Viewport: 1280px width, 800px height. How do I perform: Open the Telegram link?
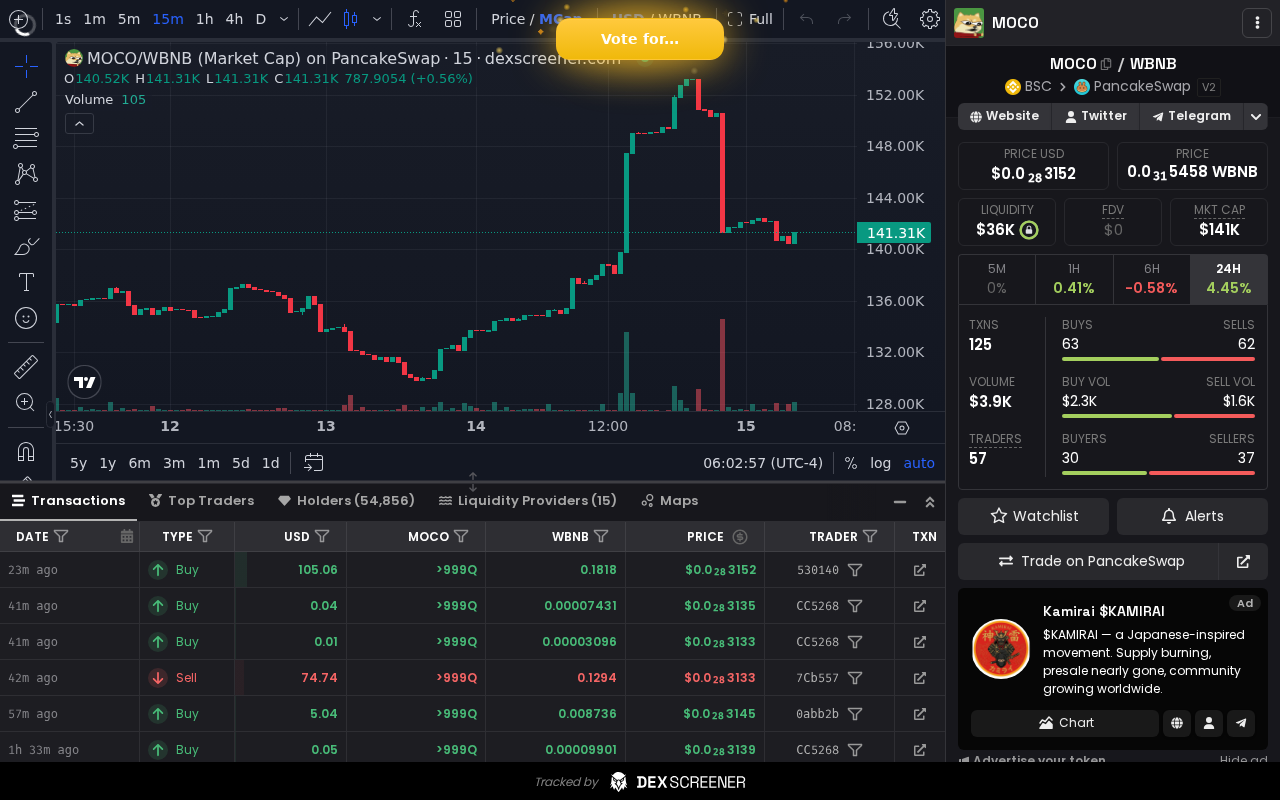1191,116
